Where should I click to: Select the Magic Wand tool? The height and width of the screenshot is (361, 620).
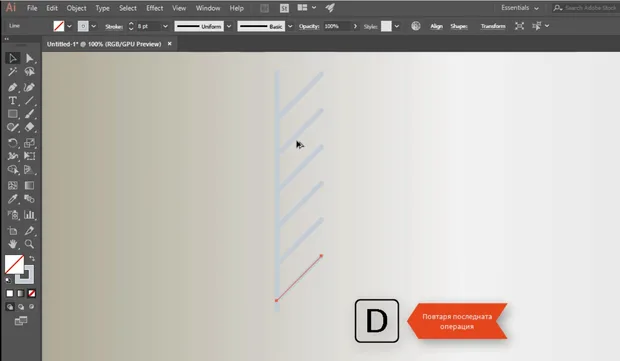point(13,72)
